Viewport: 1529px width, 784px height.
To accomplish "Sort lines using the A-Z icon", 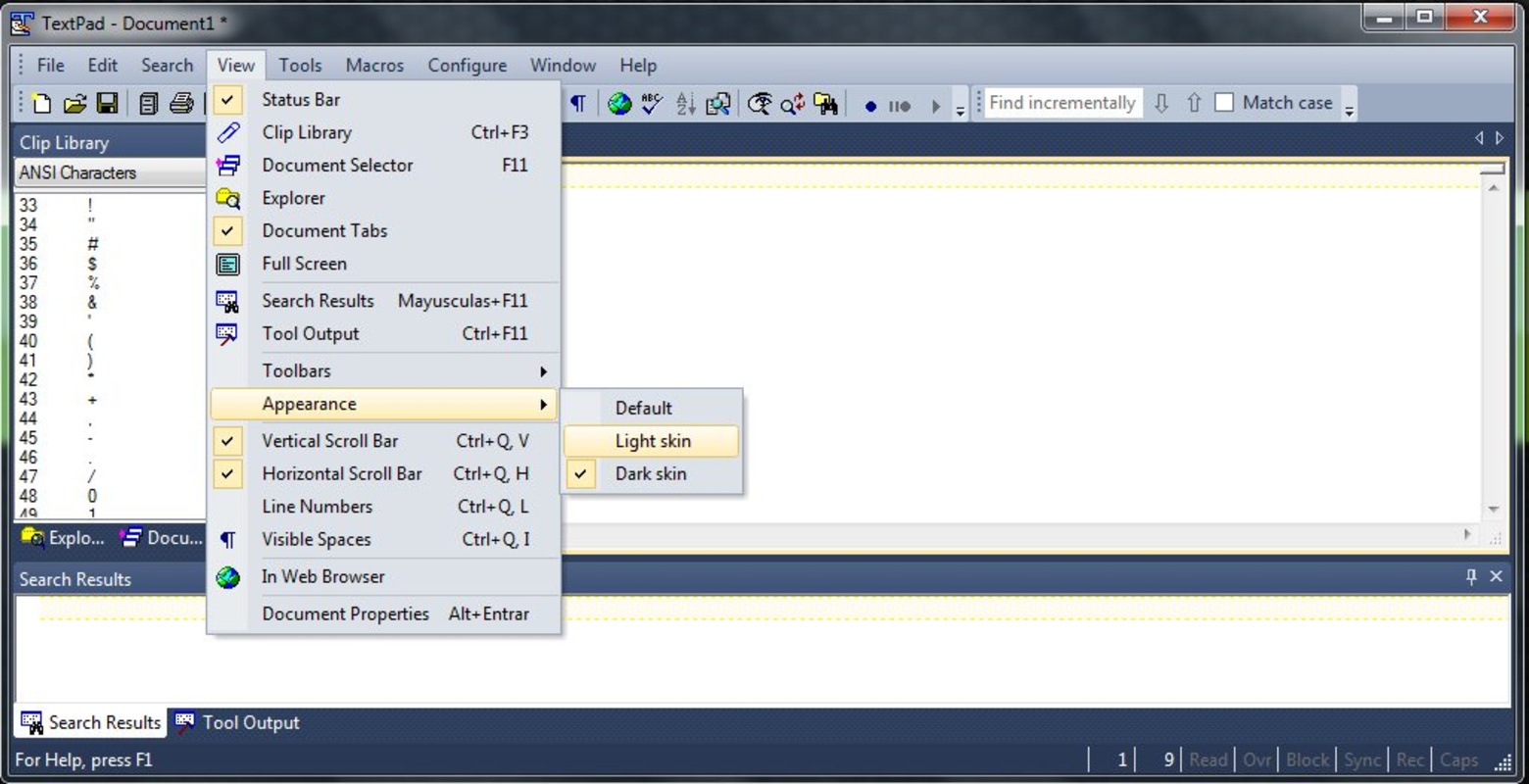I will pyautogui.click(x=686, y=103).
